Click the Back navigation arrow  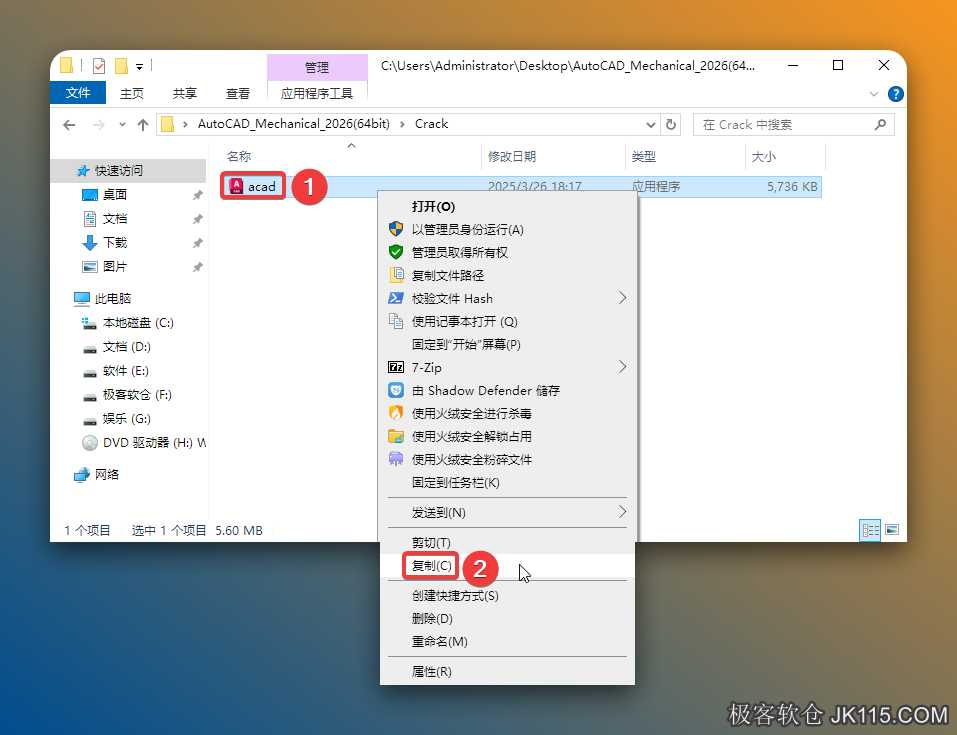pyautogui.click(x=69, y=125)
